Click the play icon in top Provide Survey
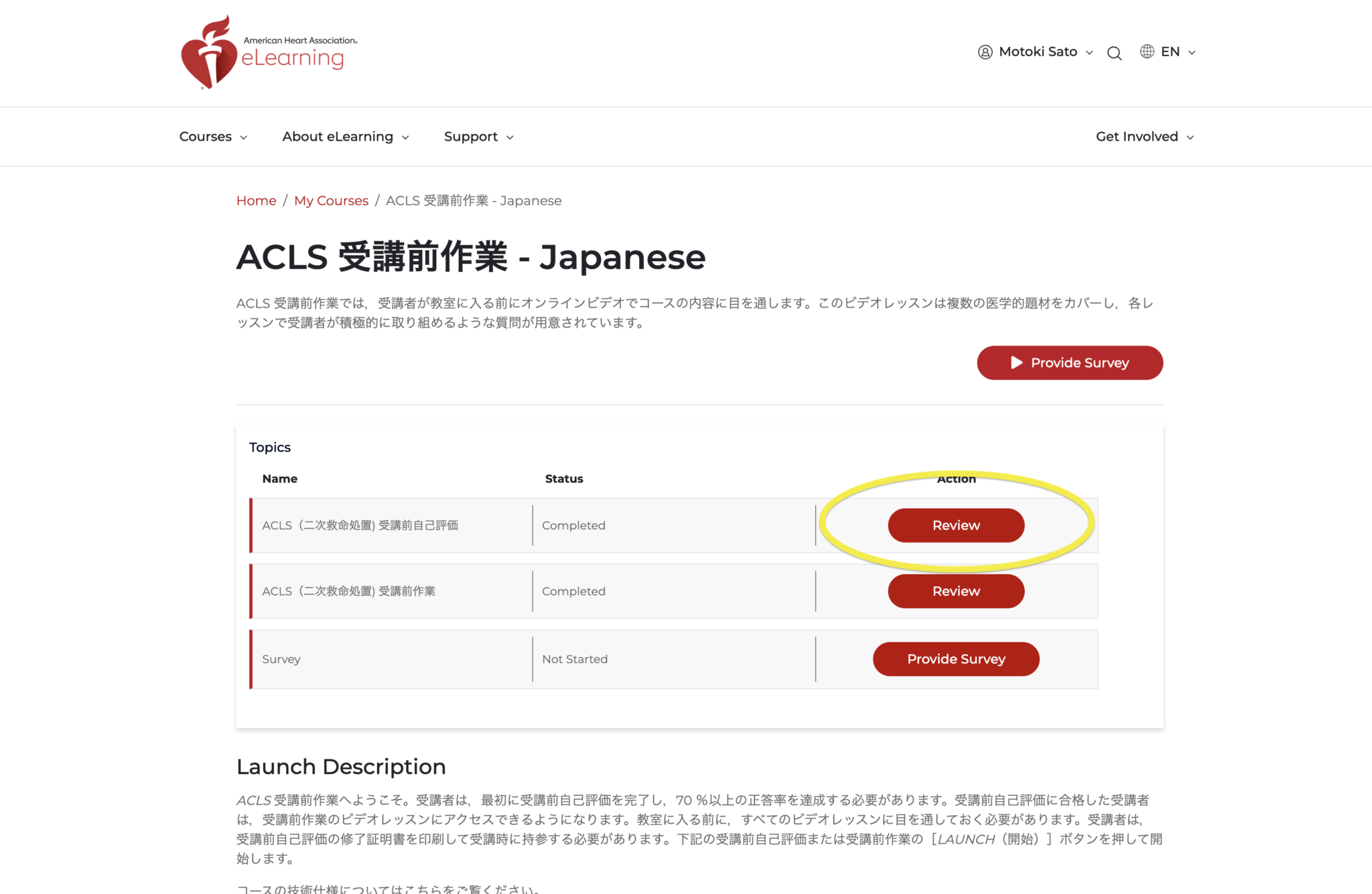 pyautogui.click(x=1016, y=363)
